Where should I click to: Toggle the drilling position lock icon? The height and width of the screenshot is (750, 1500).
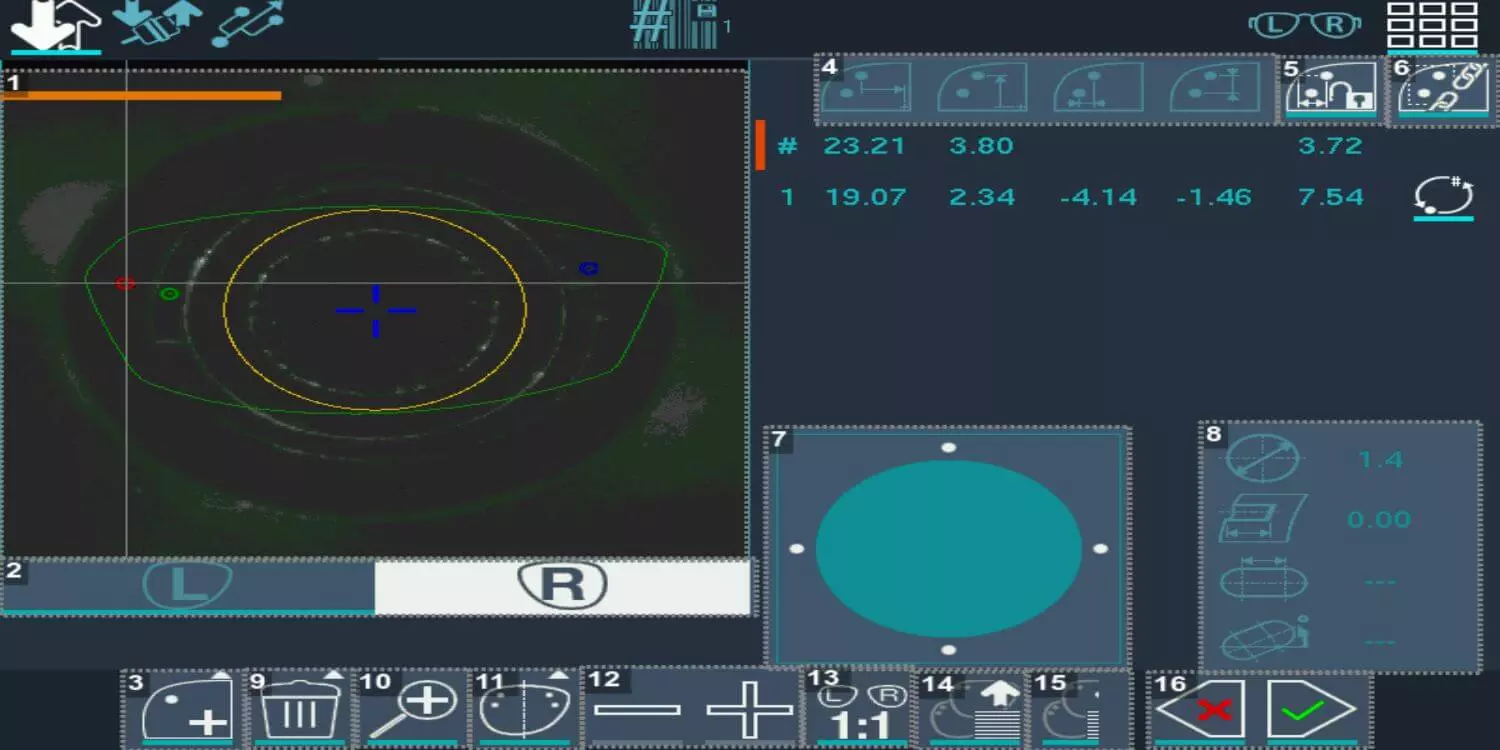click(1330, 89)
